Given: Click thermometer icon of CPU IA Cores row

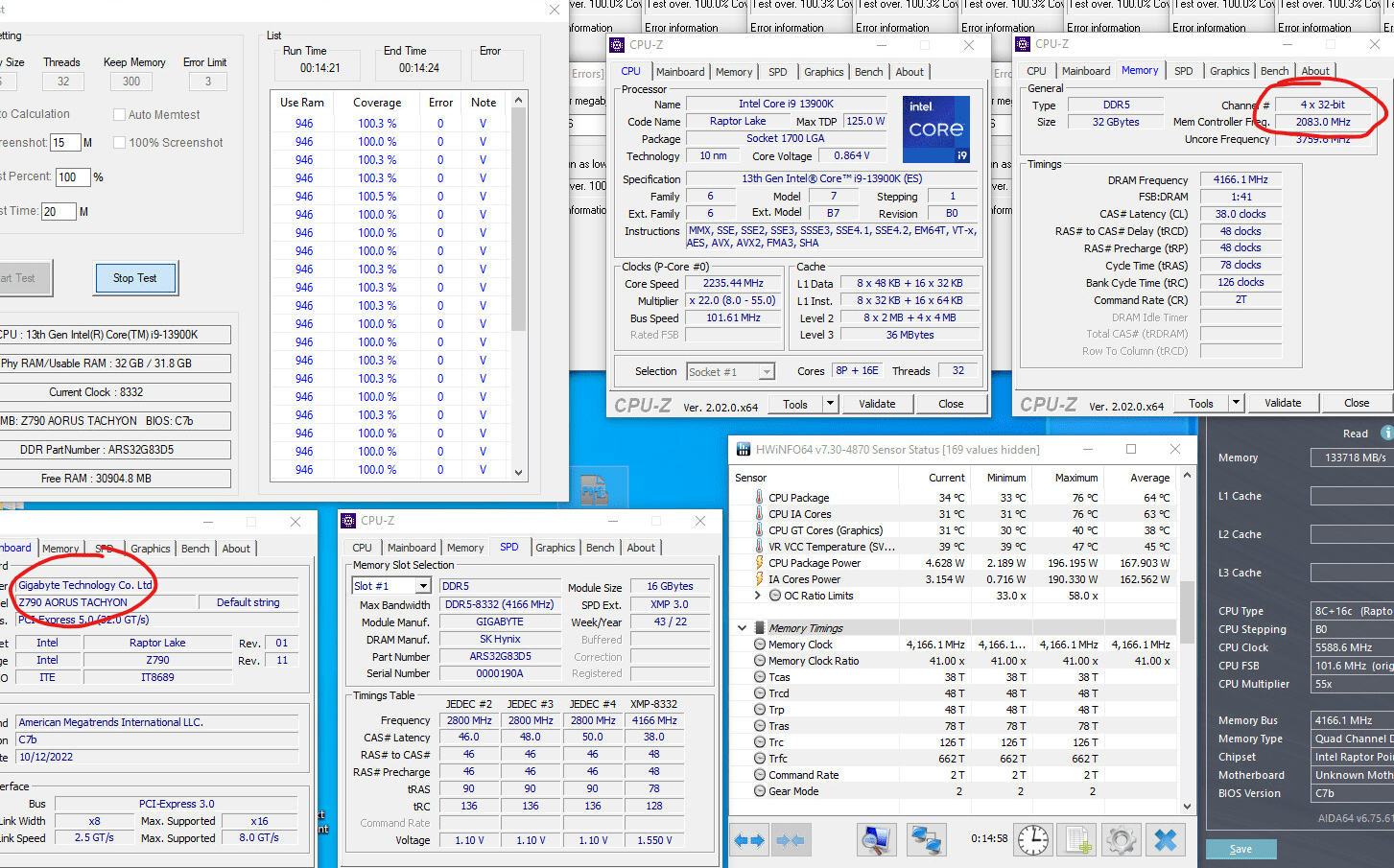Looking at the screenshot, I should pyautogui.click(x=759, y=514).
